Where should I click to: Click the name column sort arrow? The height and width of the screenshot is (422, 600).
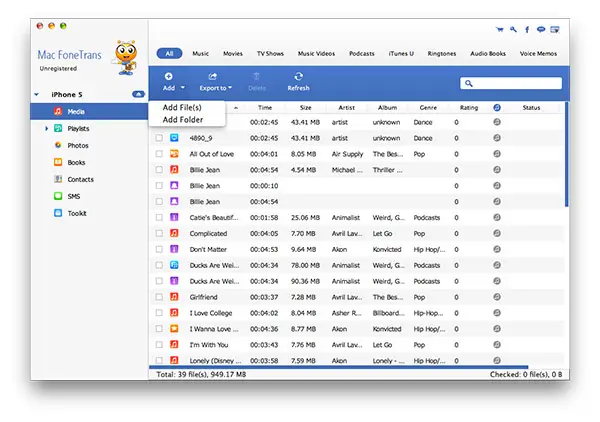236,108
